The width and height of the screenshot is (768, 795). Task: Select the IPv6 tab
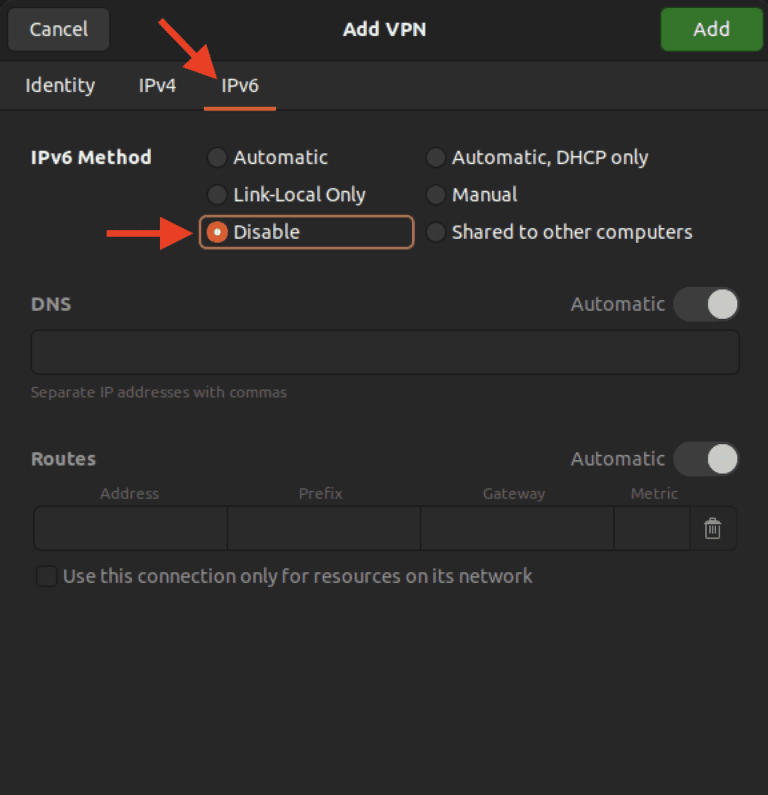pyautogui.click(x=240, y=86)
